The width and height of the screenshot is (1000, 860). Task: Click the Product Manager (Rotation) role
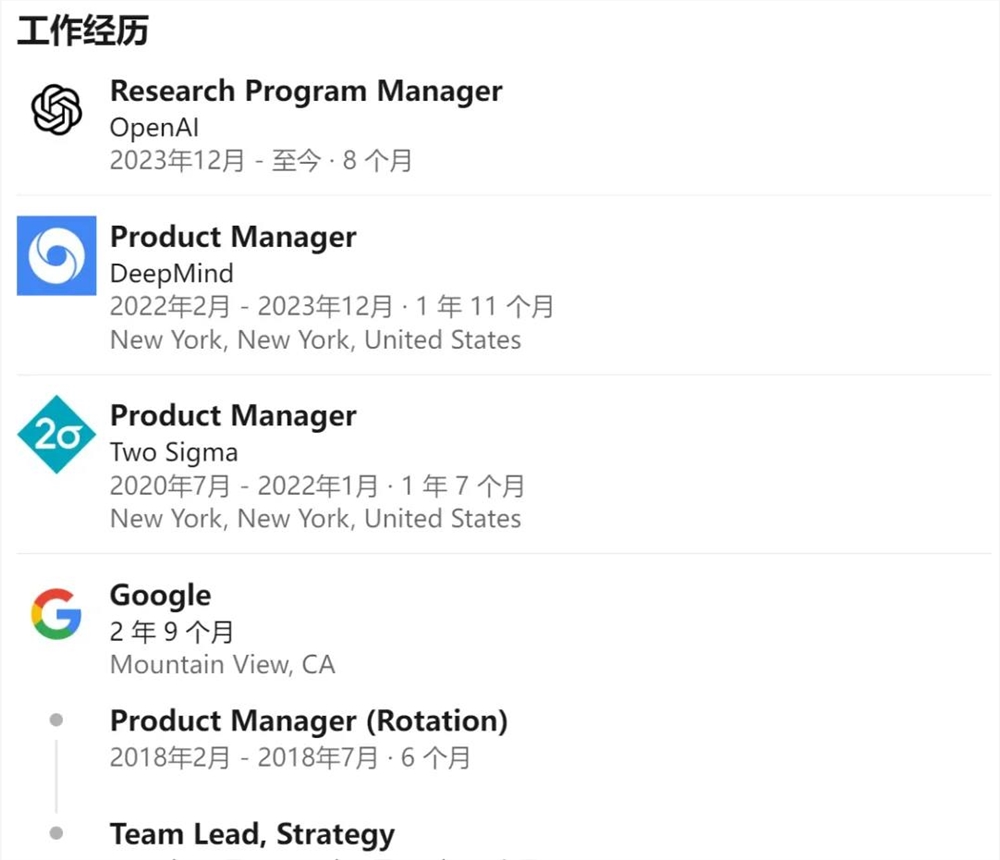(x=308, y=721)
